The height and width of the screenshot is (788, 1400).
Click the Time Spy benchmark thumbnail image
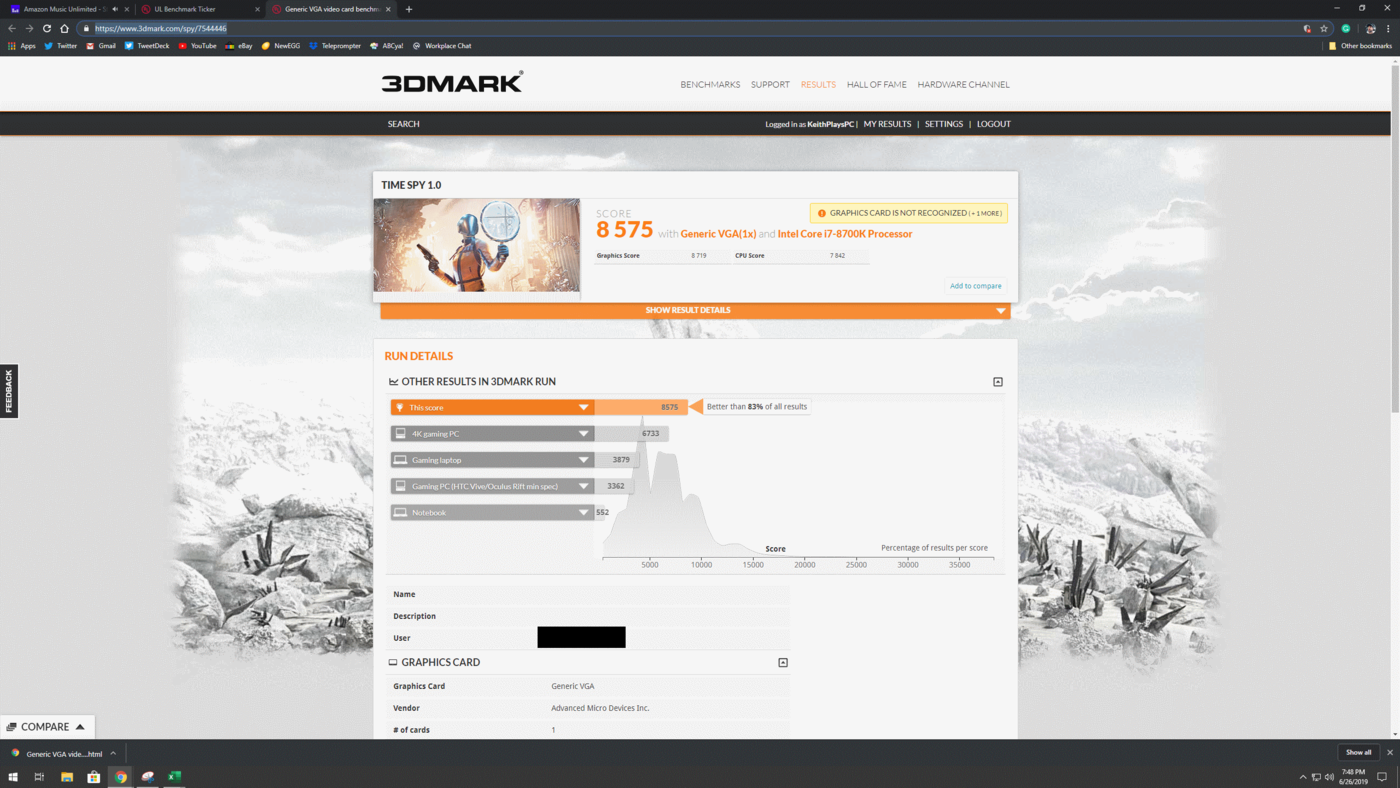(477, 245)
